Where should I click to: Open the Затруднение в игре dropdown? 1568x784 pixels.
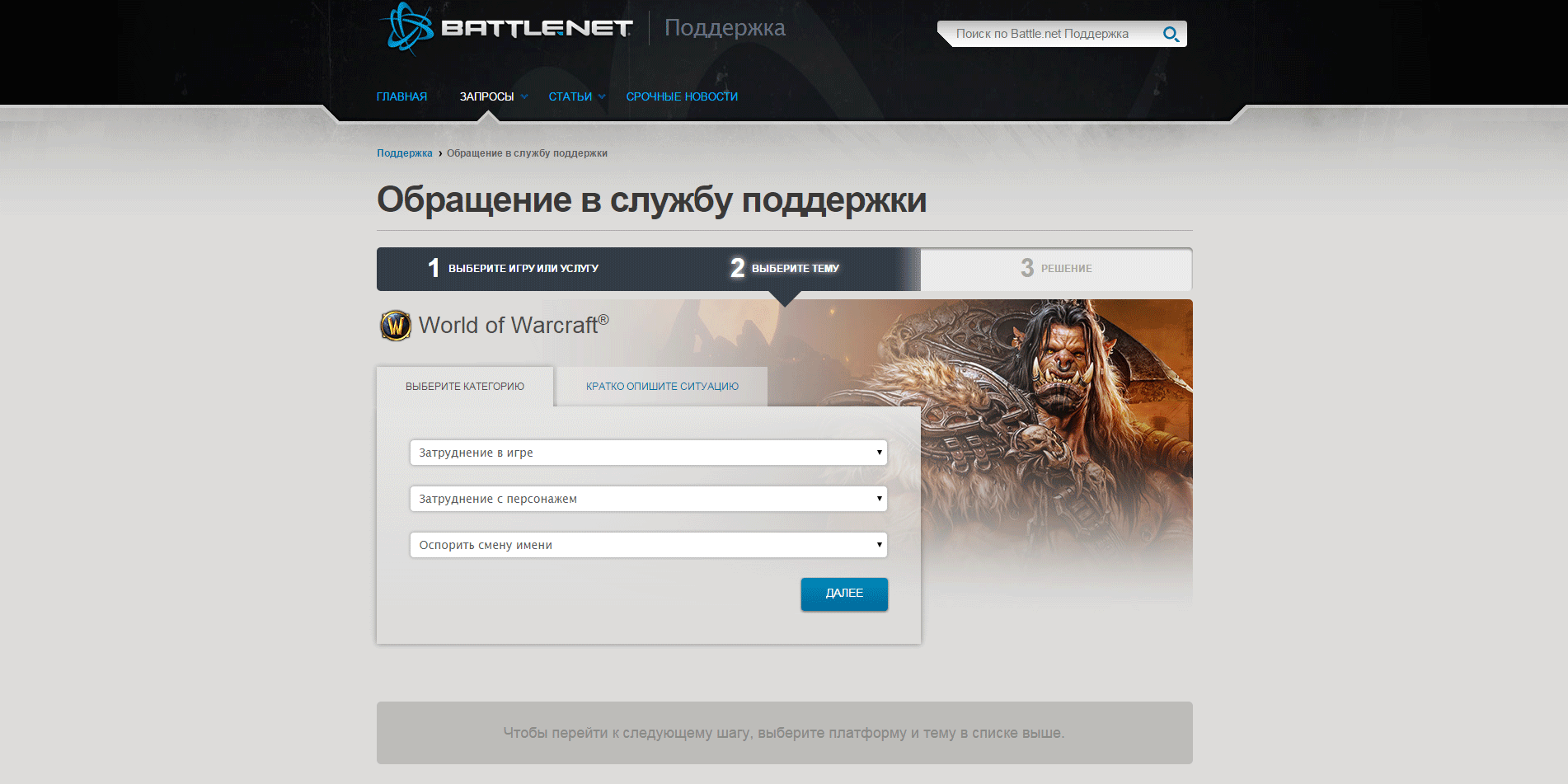(x=649, y=453)
